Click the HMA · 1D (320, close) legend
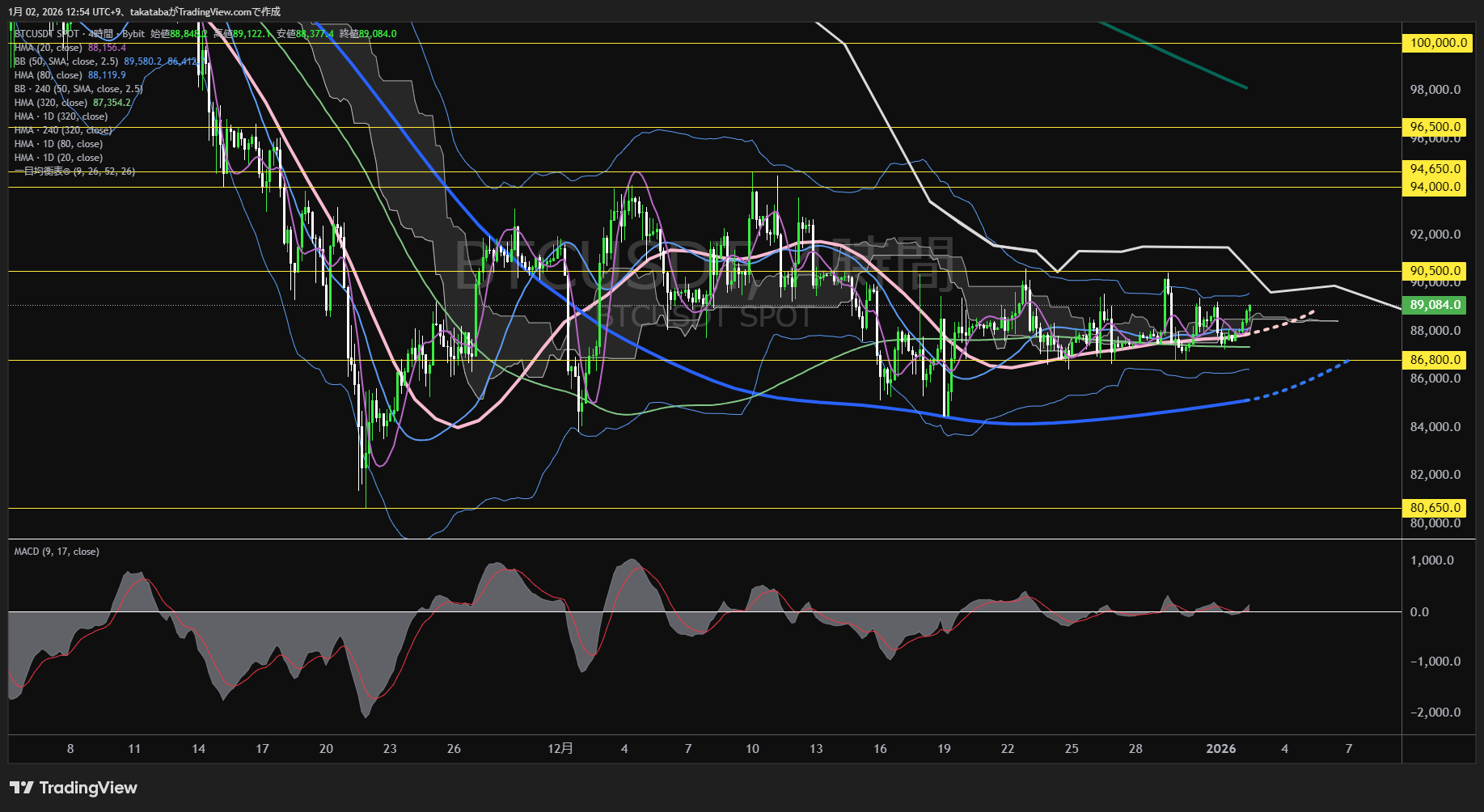This screenshot has height=812, width=1484. coord(61,116)
